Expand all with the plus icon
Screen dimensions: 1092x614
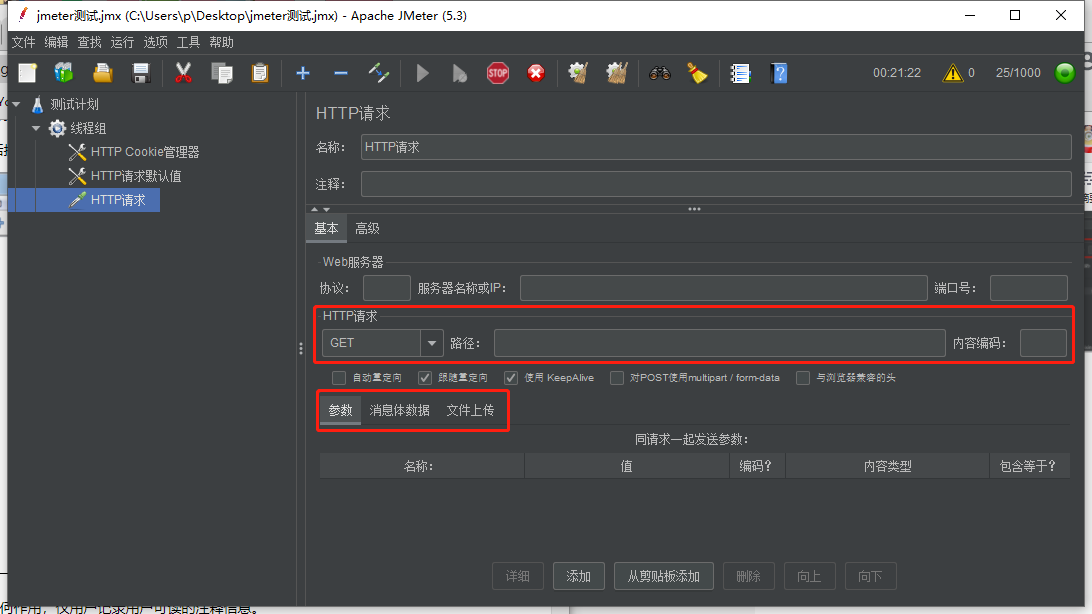[x=303, y=73]
